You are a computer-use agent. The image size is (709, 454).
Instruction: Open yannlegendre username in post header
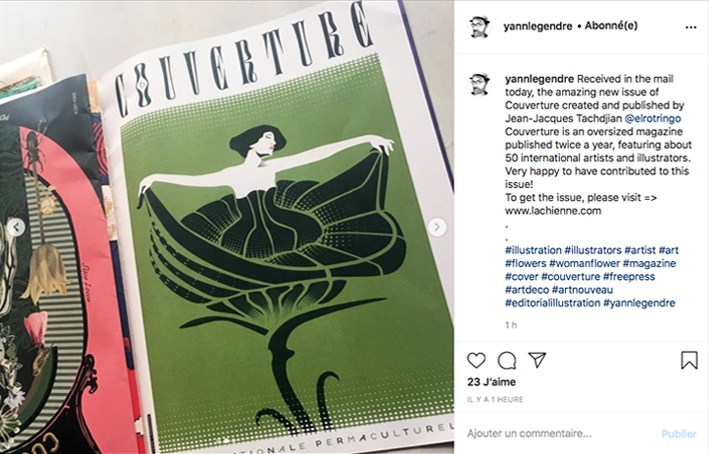pyautogui.click(x=538, y=26)
